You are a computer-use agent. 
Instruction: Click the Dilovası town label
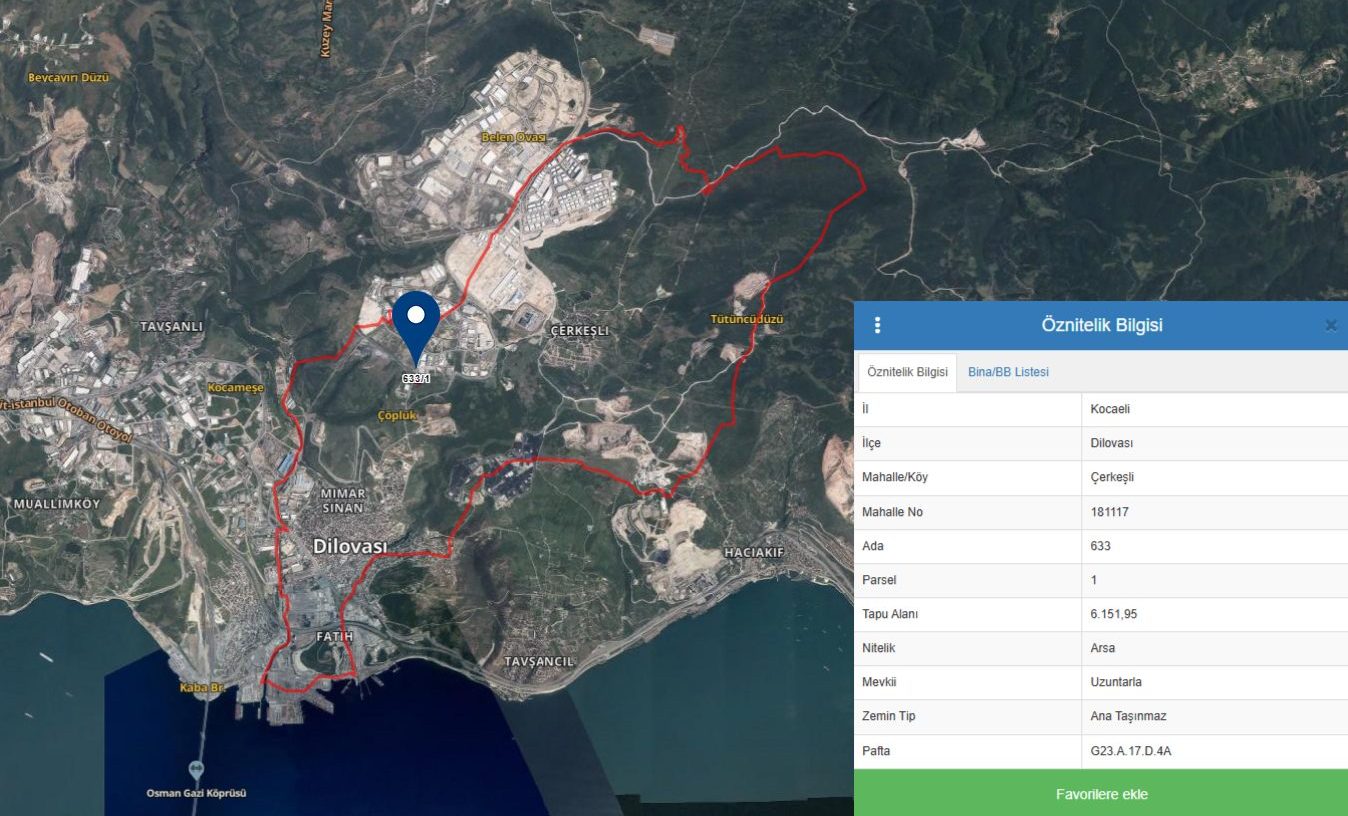point(349,546)
